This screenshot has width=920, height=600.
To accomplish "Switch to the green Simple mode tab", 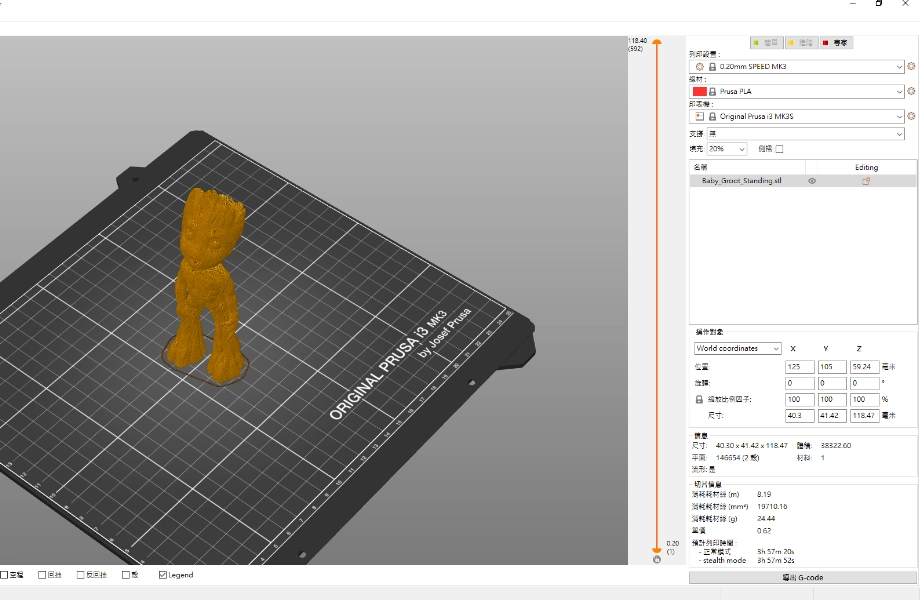I will [767, 43].
